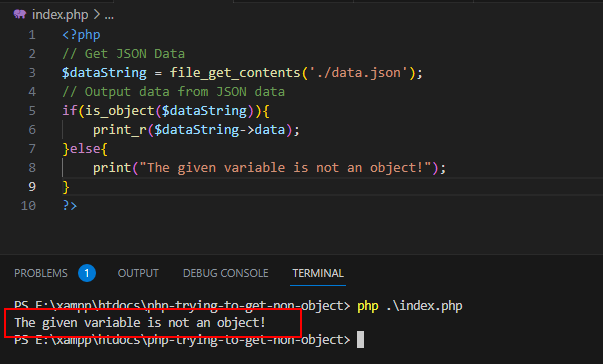Click the problems count badge showing 1
This screenshot has width=603, height=364.
pyautogui.click(x=87, y=273)
